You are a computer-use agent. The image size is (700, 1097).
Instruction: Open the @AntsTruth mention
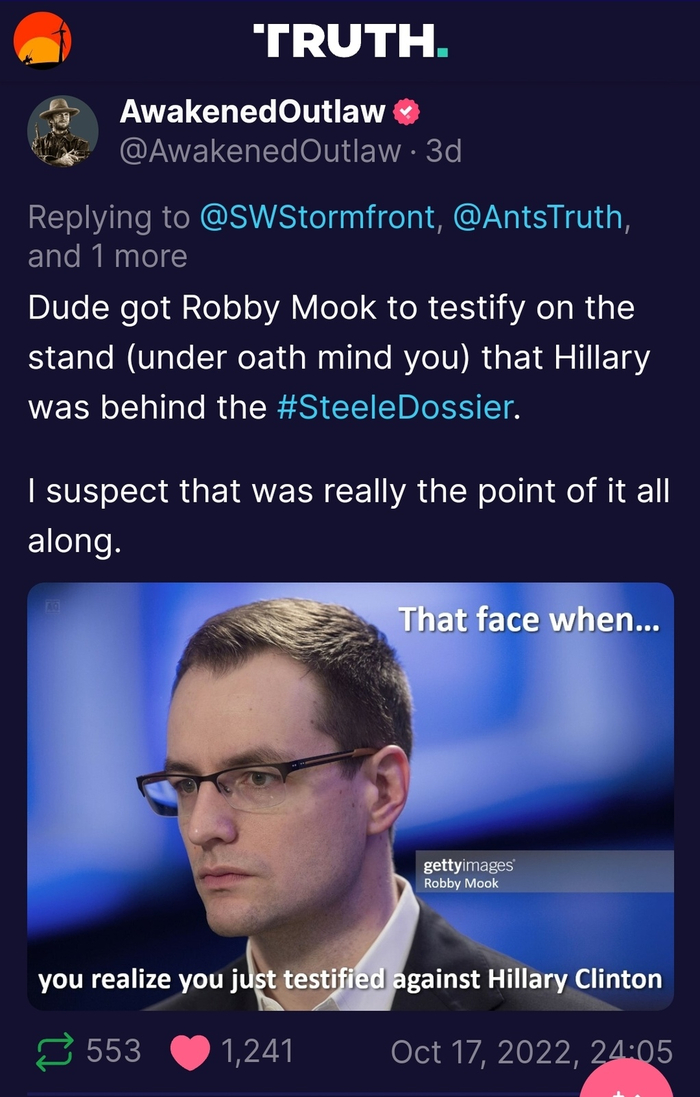click(x=538, y=217)
